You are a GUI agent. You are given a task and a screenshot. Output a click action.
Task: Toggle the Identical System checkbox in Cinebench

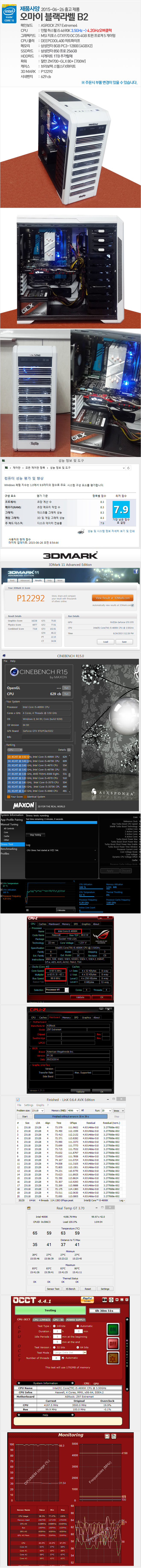click(x=25, y=797)
